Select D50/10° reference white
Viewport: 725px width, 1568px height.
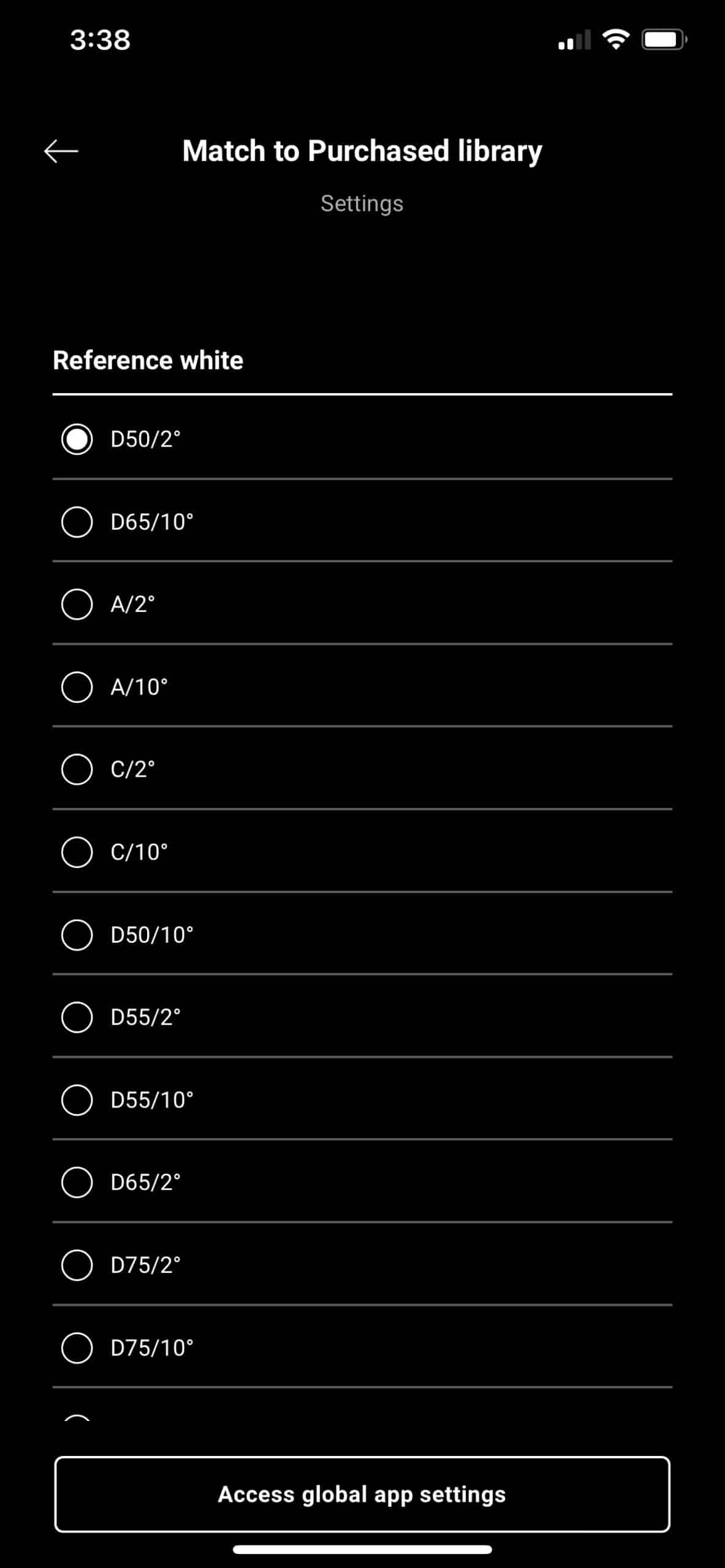(77, 935)
